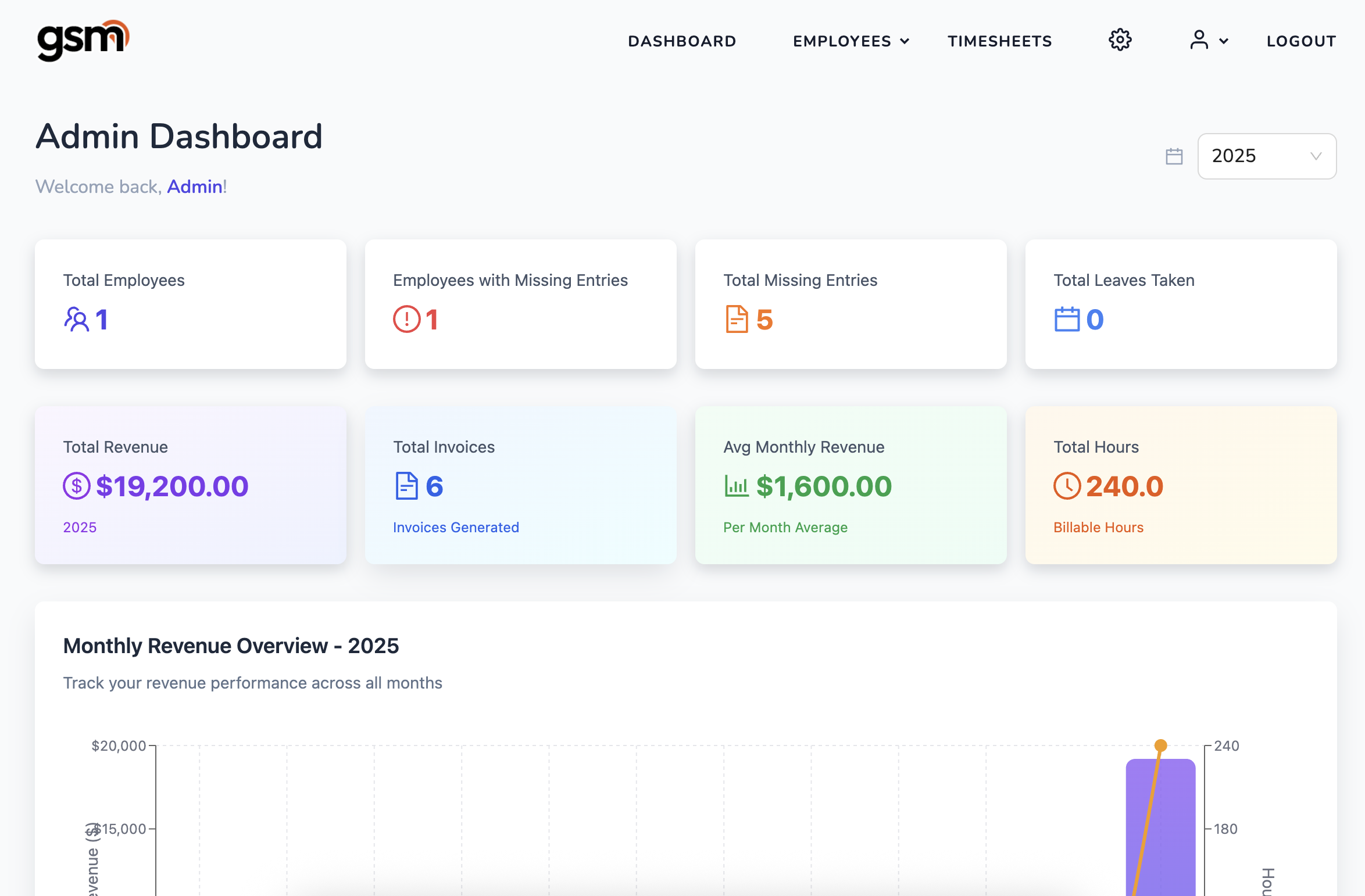This screenshot has height=896, width=1365.
Task: Click the blue calendar icon for Total Leaves Taken
Action: point(1067,320)
